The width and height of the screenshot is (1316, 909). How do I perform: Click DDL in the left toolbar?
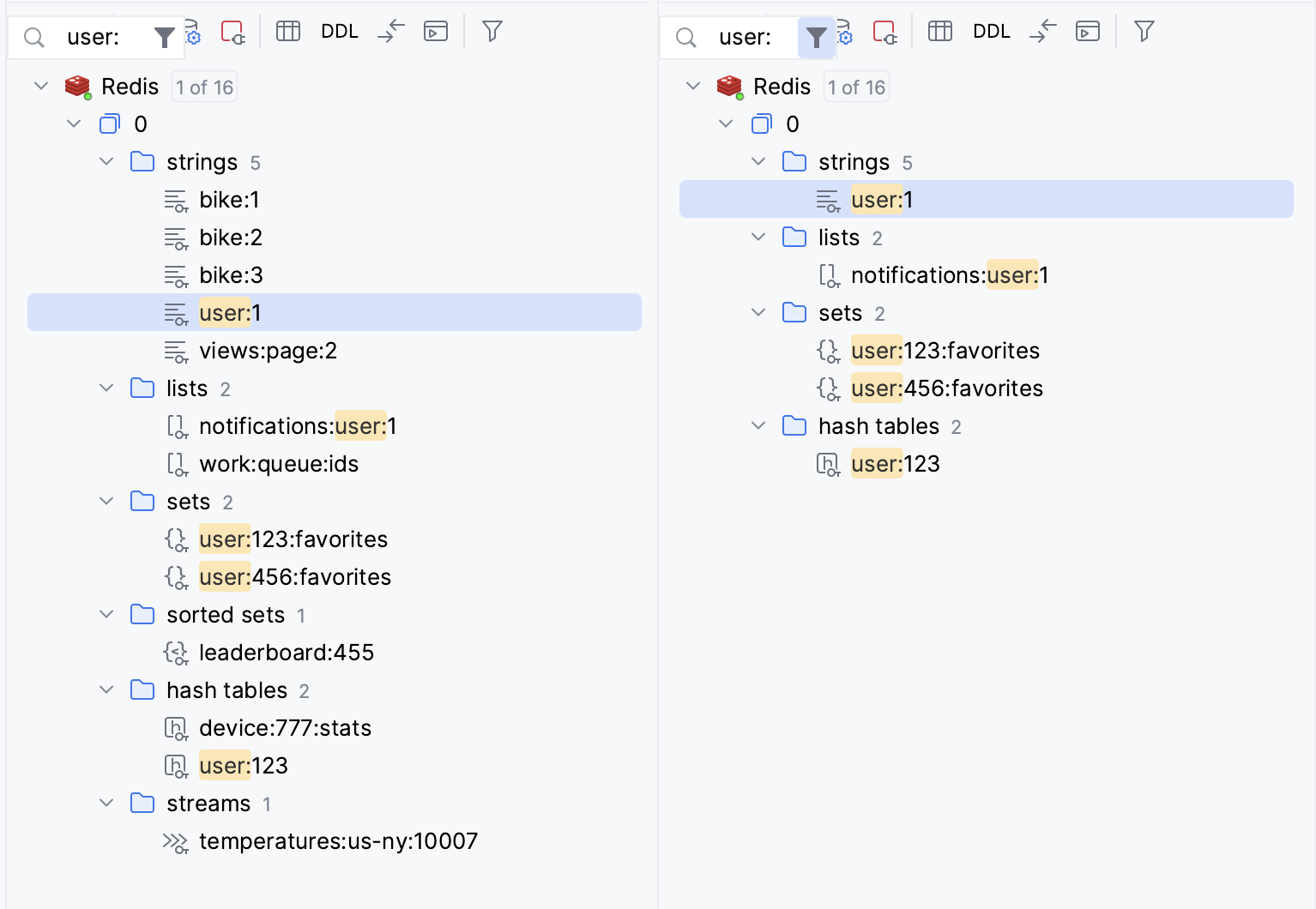[x=340, y=31]
